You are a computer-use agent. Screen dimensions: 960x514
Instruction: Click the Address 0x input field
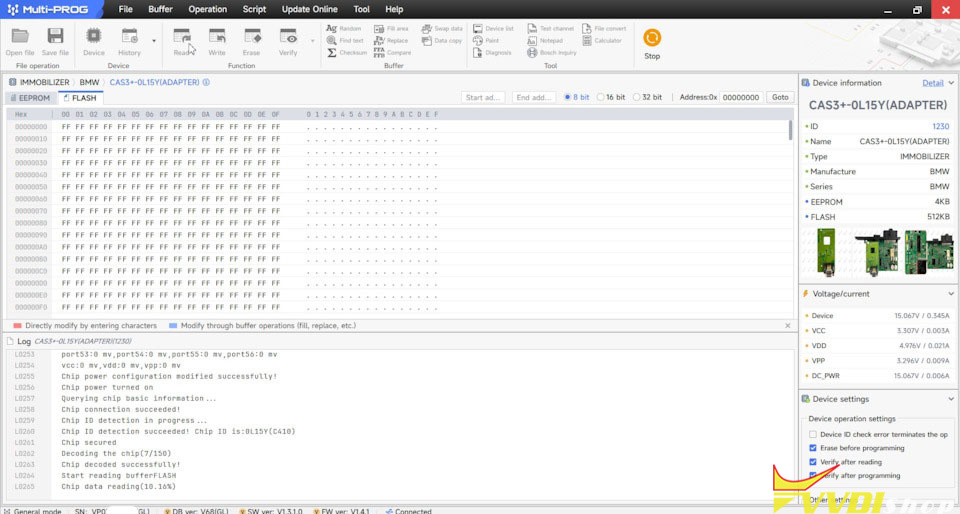tap(741, 97)
